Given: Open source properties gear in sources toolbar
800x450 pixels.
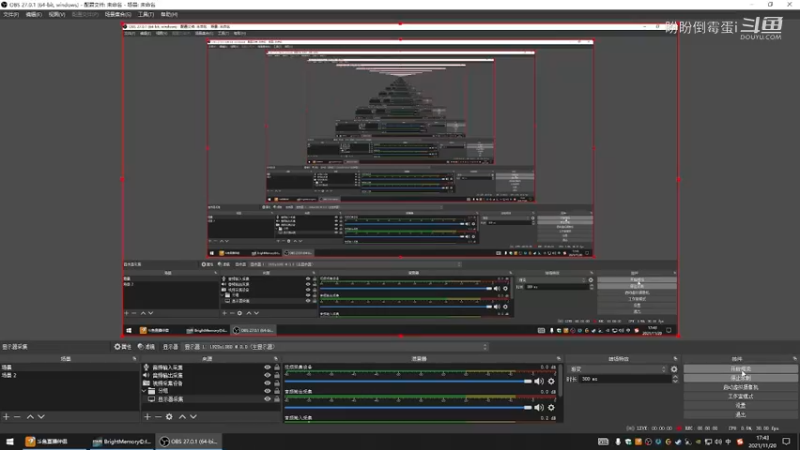Looking at the screenshot, I should pyautogui.click(x=169, y=417).
